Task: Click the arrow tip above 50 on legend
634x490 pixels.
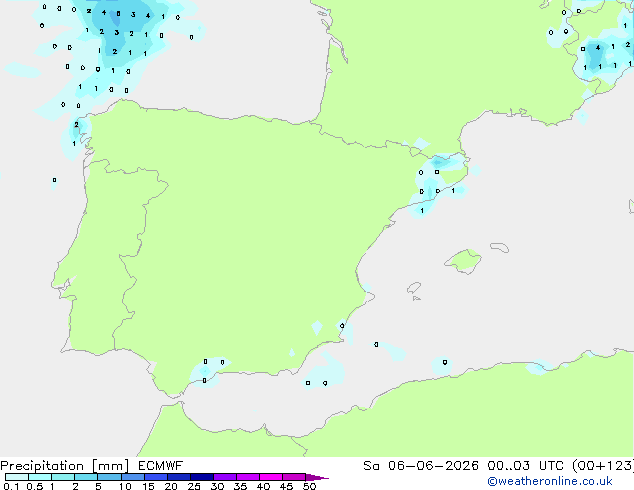Action: click(x=317, y=477)
